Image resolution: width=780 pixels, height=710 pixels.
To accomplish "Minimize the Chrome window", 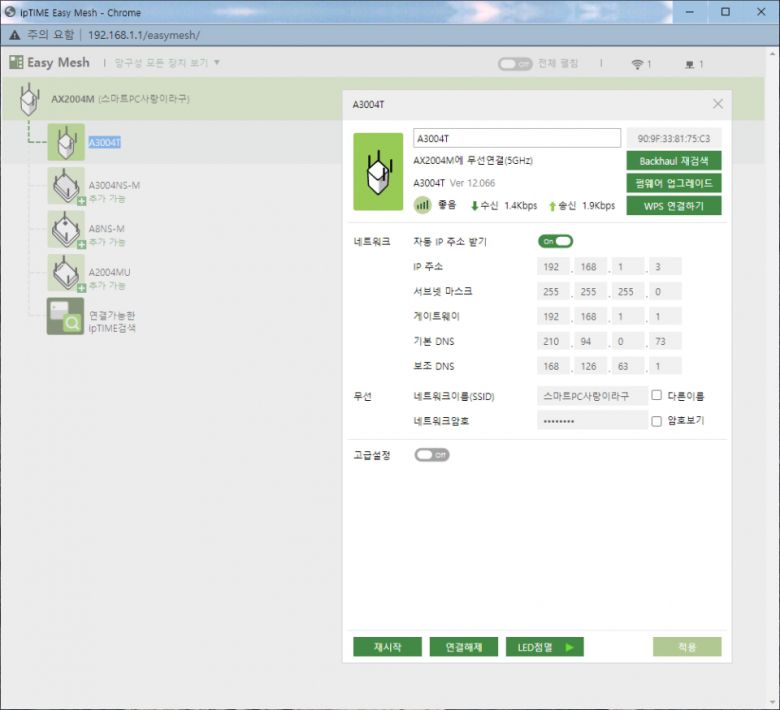I will 689,12.
